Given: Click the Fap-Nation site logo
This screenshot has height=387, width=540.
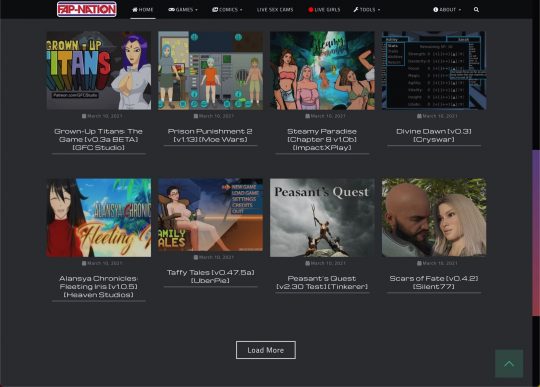Looking at the screenshot, I should [87, 9].
